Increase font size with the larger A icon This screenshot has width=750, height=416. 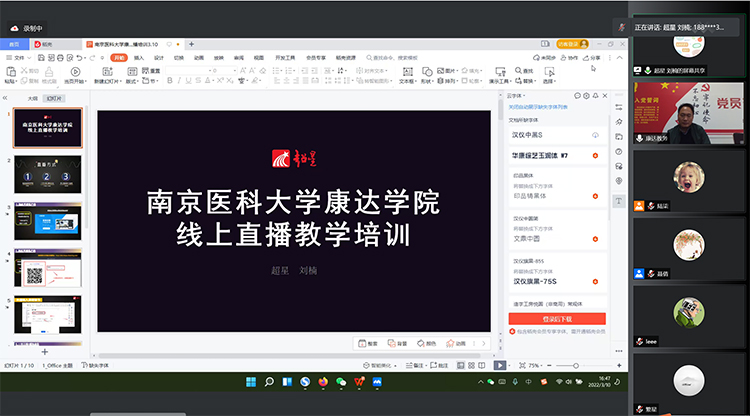click(x=243, y=71)
